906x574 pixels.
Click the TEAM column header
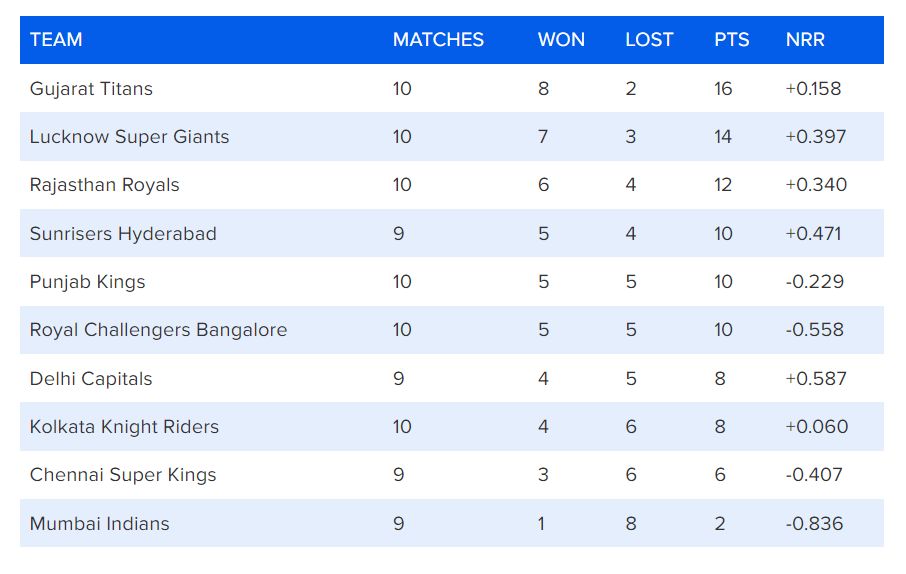pyautogui.click(x=56, y=40)
